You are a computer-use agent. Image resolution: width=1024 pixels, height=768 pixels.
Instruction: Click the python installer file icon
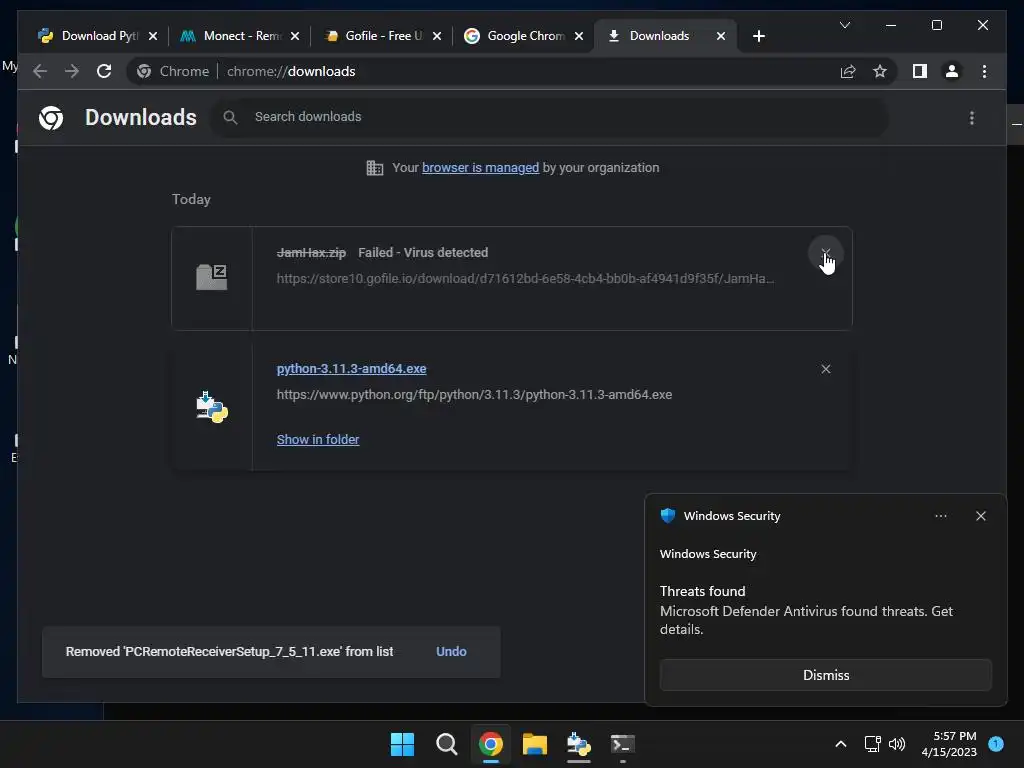212,407
